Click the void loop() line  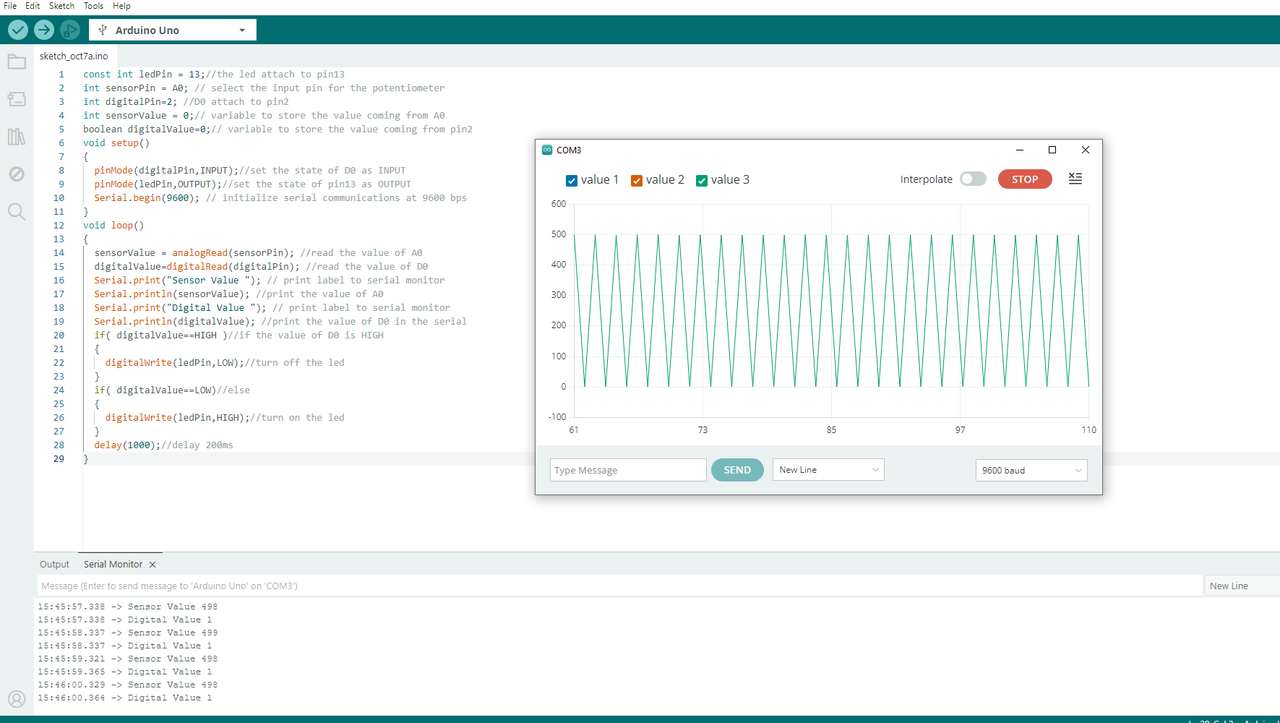(113, 225)
